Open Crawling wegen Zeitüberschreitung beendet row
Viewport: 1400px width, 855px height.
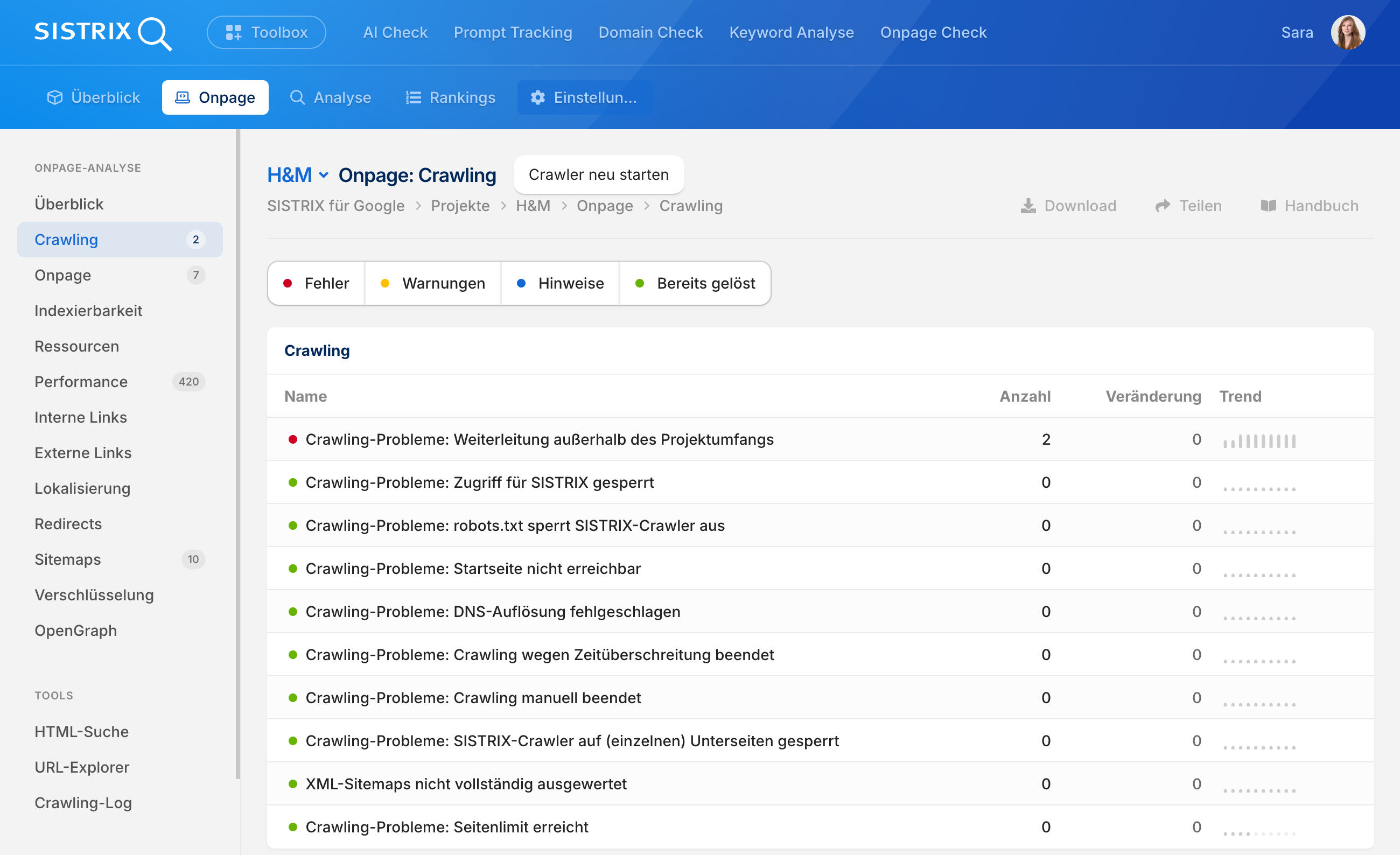[821, 655]
